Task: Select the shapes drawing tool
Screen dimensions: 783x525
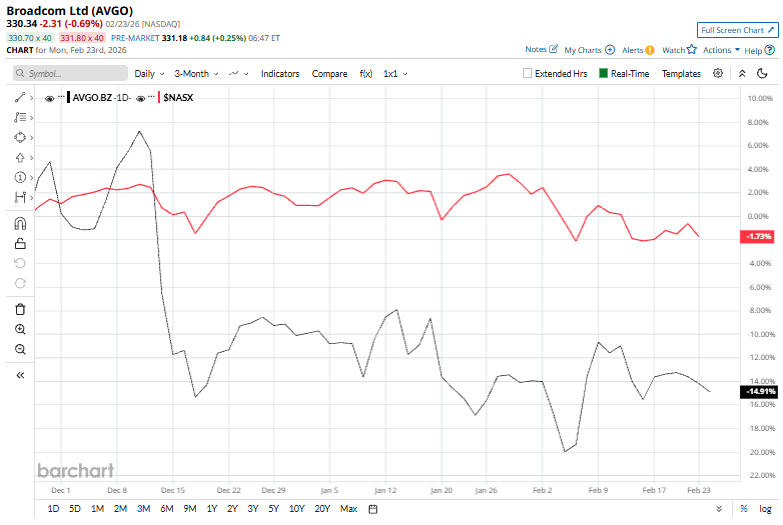Action: pyautogui.click(x=19, y=137)
